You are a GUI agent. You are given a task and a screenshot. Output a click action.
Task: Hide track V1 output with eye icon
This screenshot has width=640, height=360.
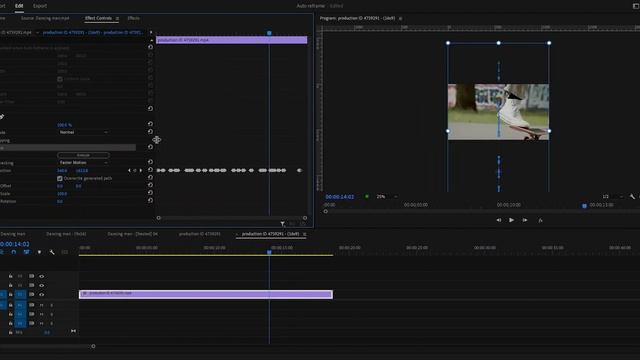pyautogui.click(x=41, y=294)
